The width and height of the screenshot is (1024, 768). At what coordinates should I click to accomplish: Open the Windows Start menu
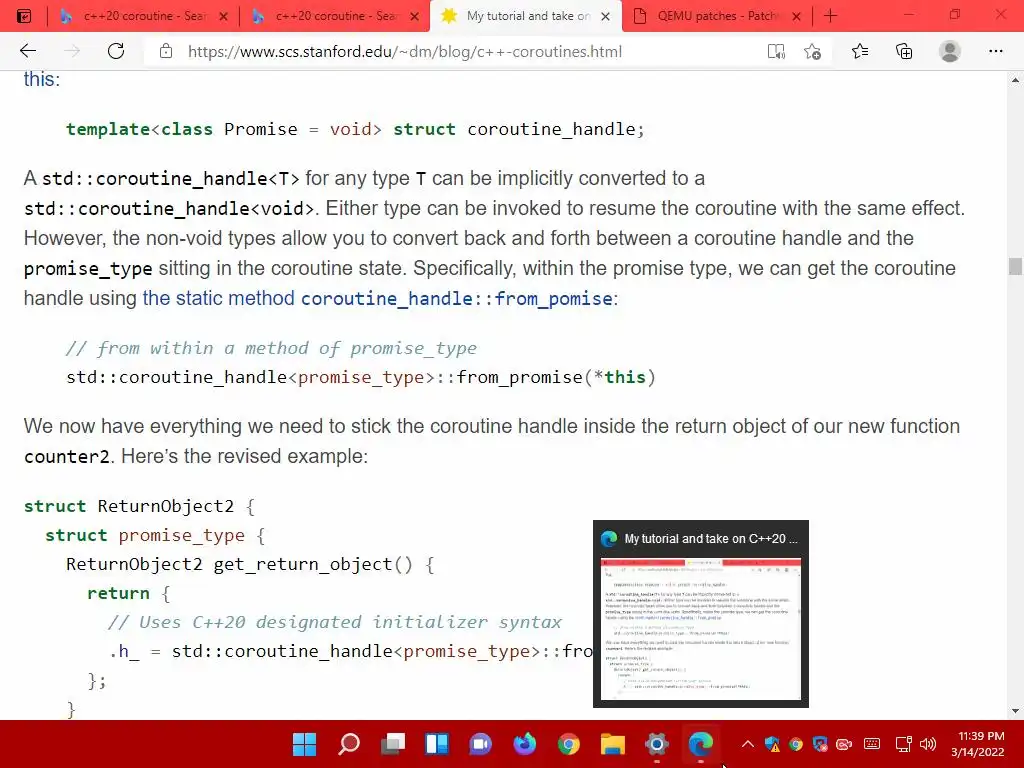point(304,744)
